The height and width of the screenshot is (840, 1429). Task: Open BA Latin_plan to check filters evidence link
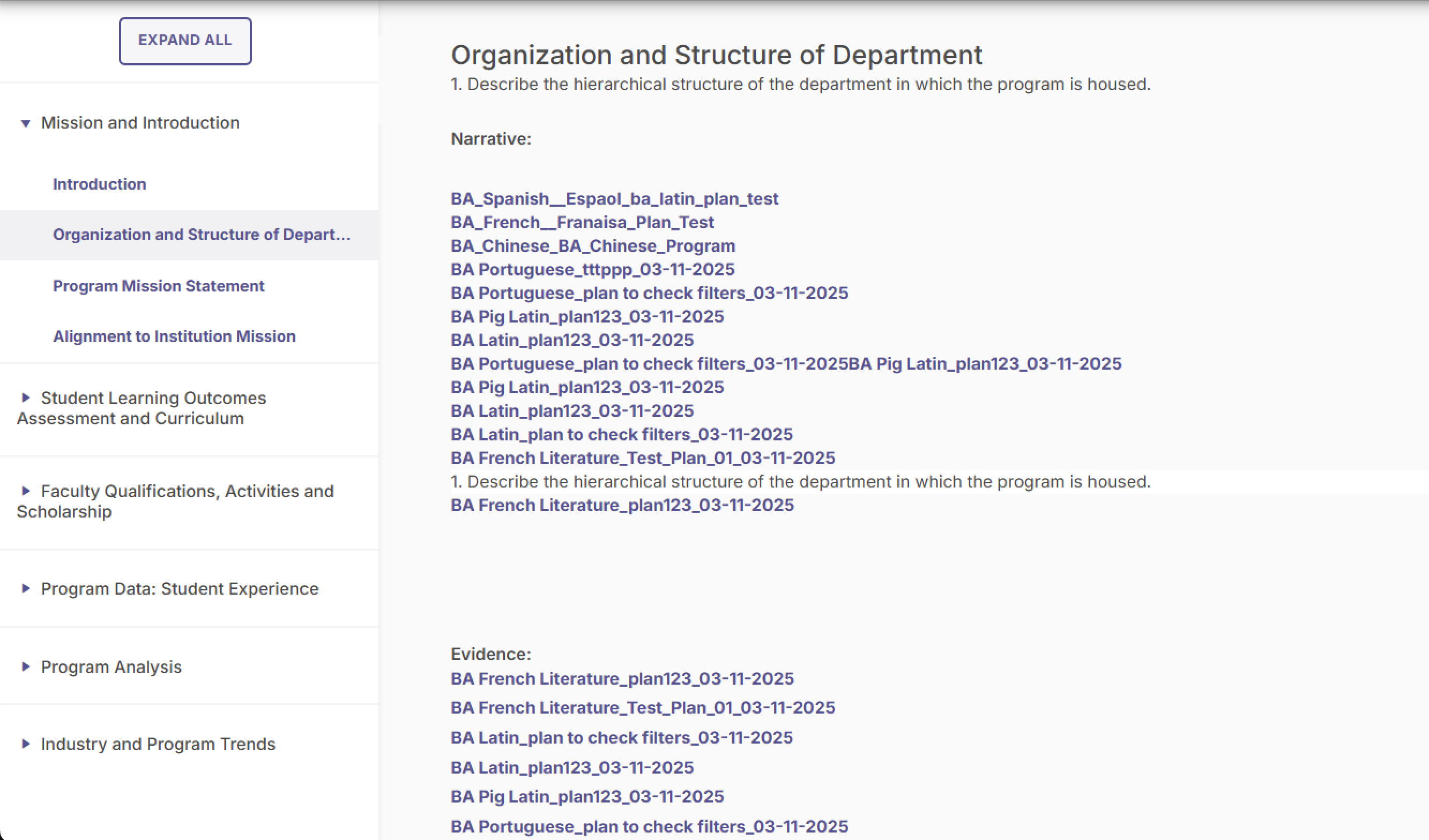(x=621, y=737)
